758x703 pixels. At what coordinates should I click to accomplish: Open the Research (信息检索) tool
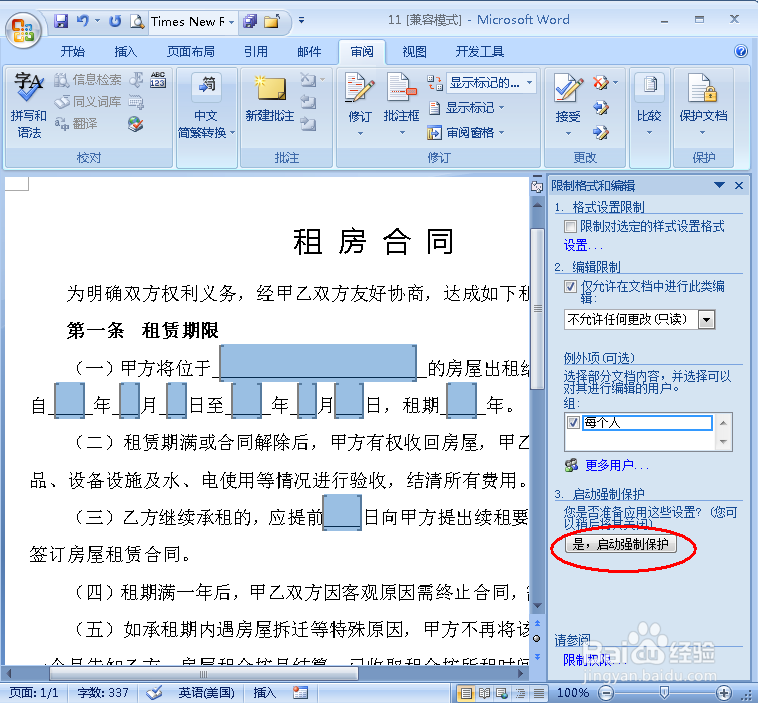[87, 79]
